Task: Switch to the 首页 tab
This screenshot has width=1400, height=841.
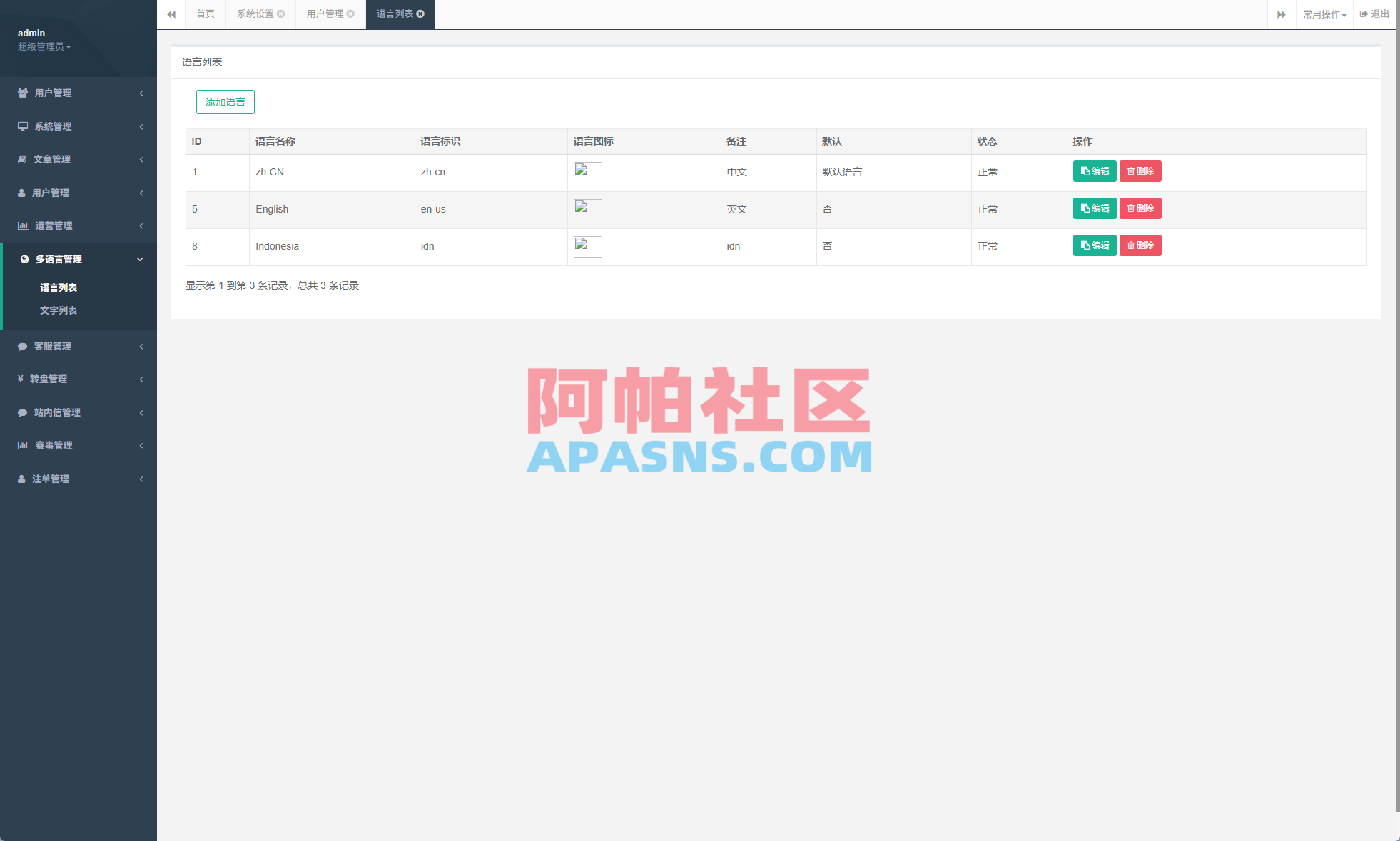Action: click(206, 14)
